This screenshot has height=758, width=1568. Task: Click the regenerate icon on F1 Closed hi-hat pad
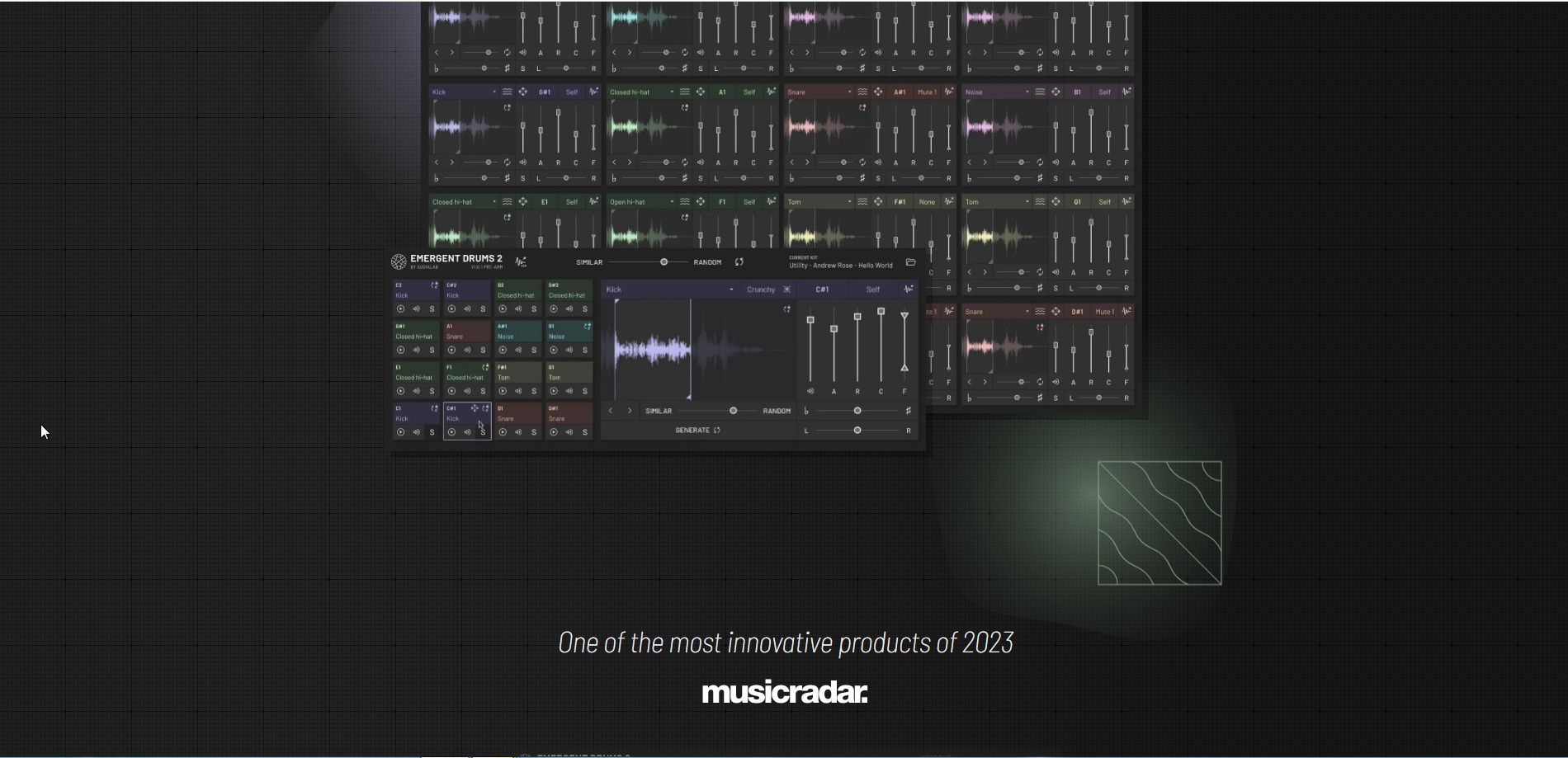tap(485, 368)
